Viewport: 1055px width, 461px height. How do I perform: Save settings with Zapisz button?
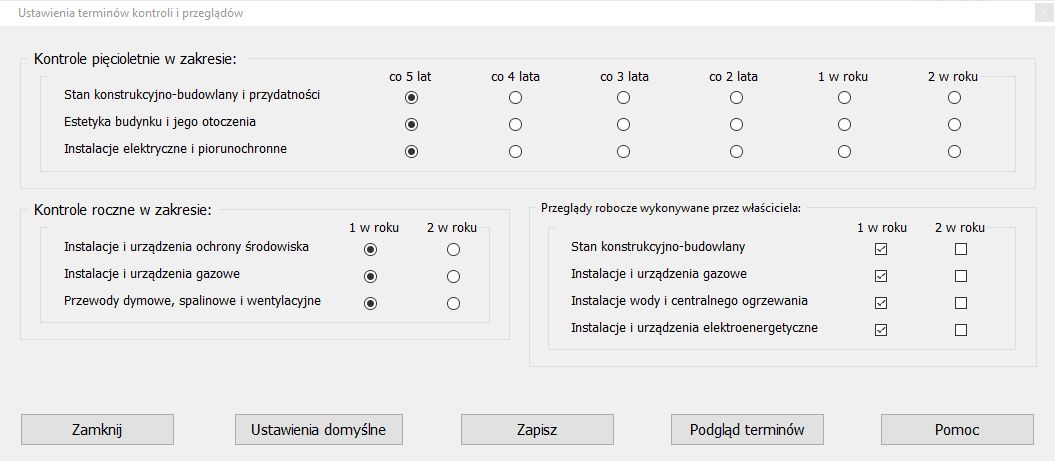537,430
